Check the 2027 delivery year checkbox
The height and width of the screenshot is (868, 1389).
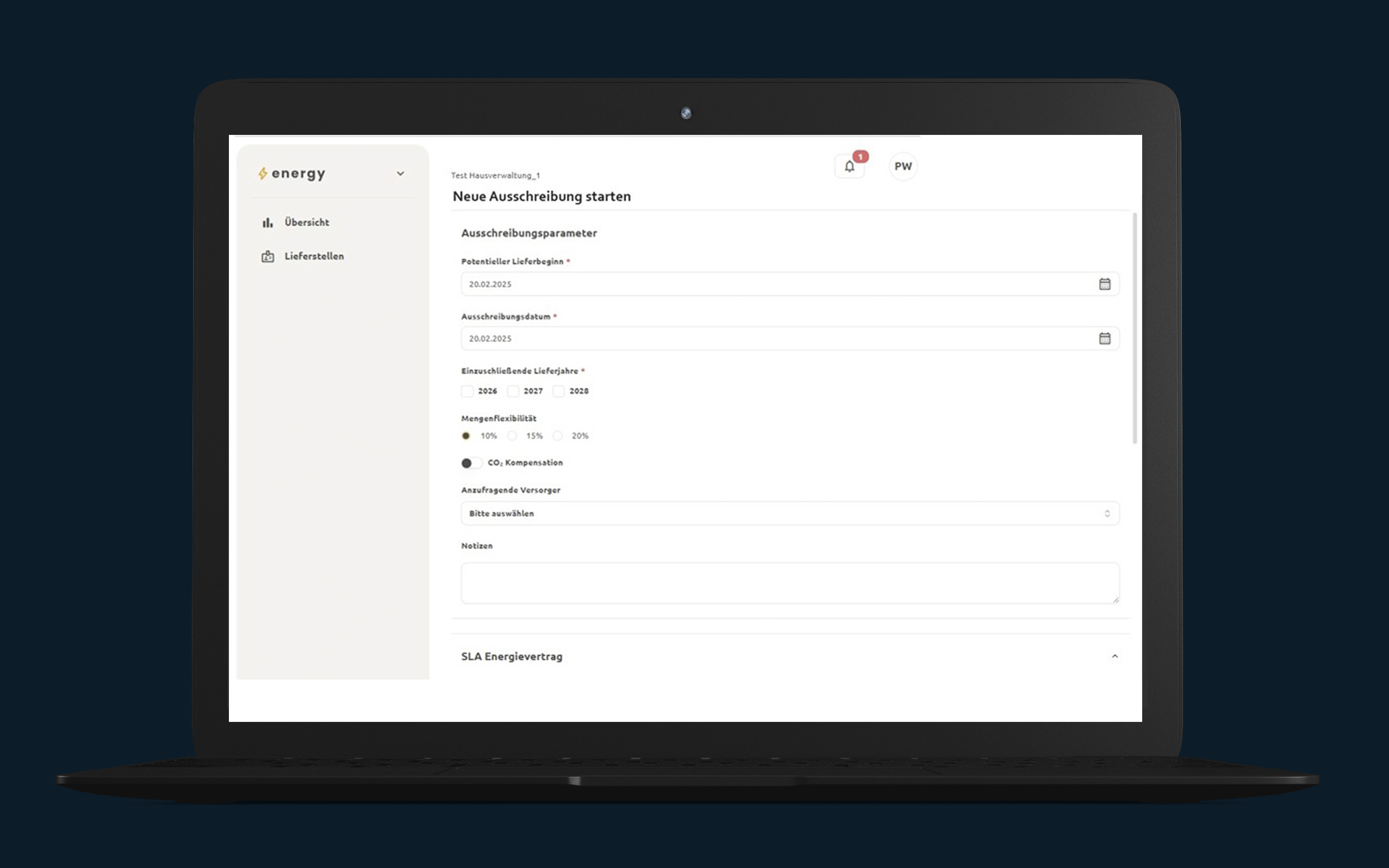pyautogui.click(x=513, y=391)
